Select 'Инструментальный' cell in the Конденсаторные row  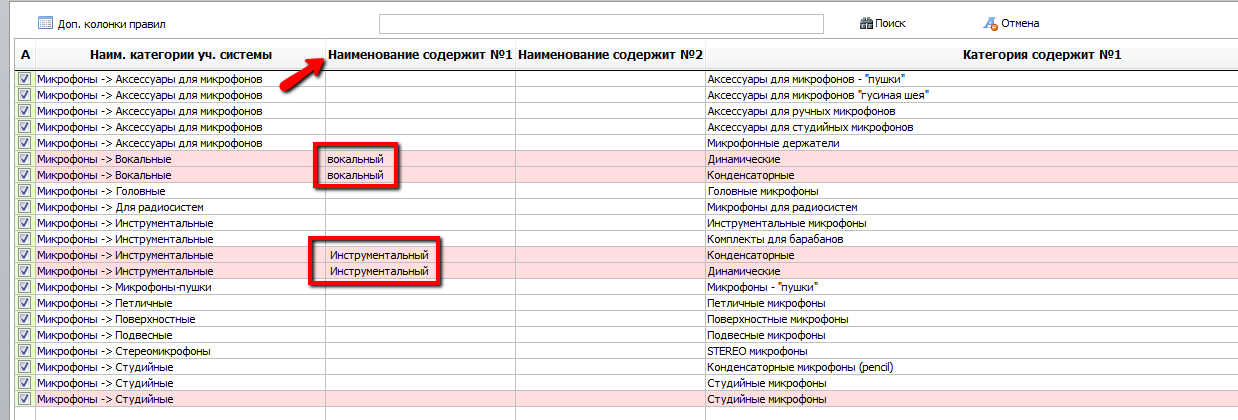pos(420,255)
